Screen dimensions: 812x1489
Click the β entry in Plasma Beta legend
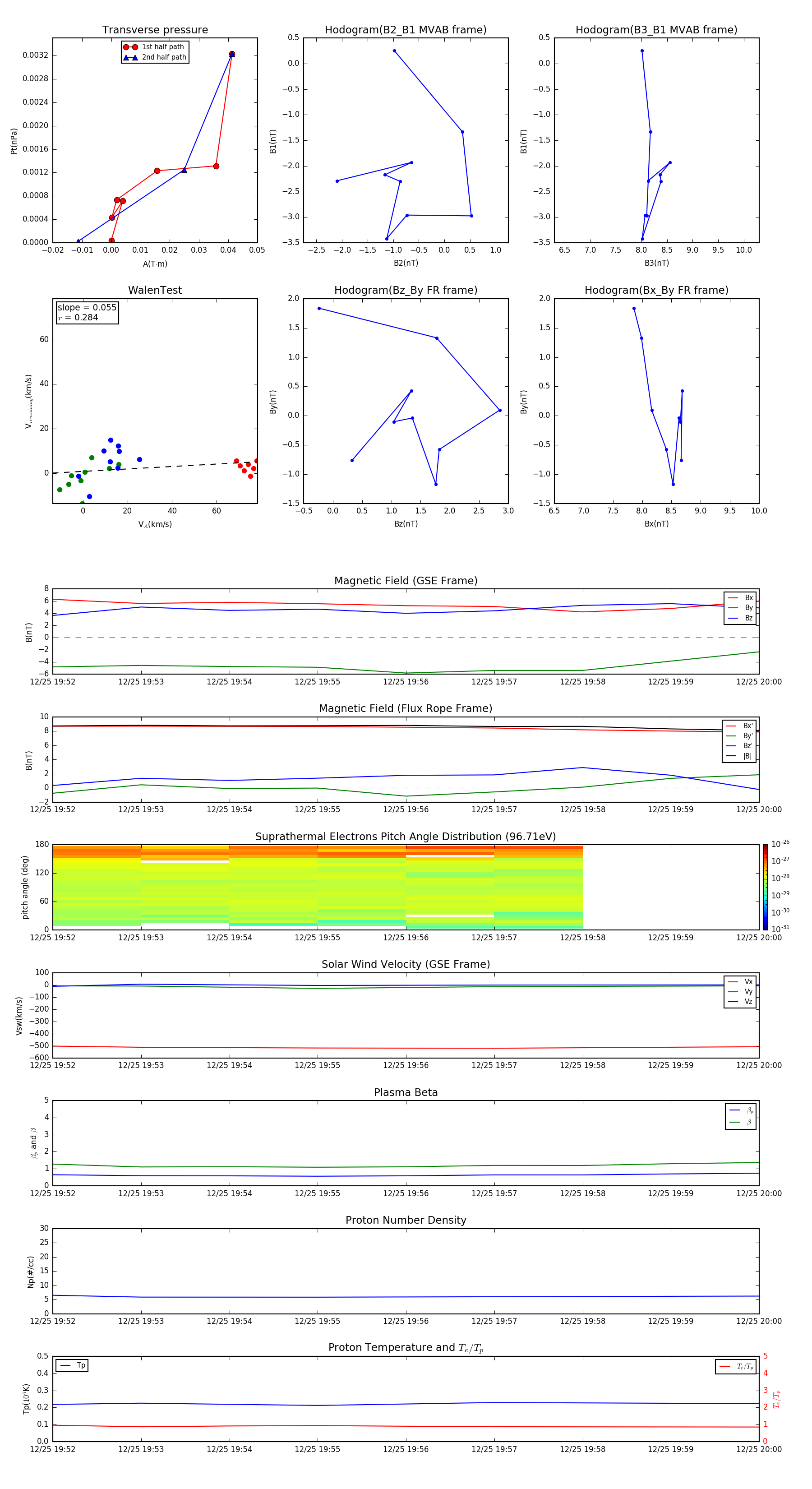pos(741,1123)
